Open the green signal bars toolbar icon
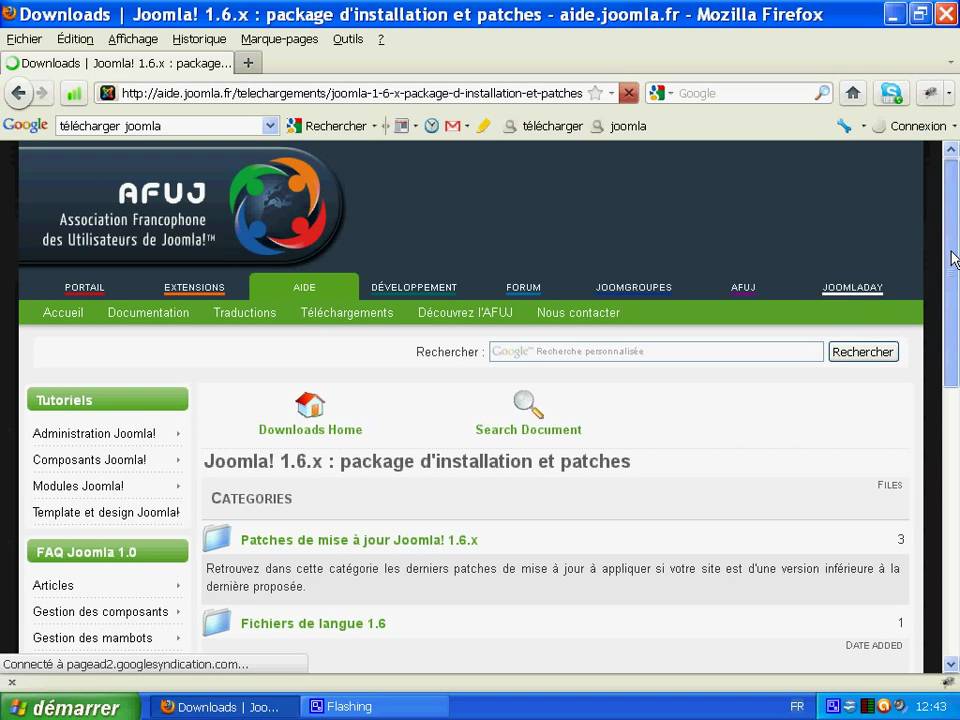 (74, 94)
